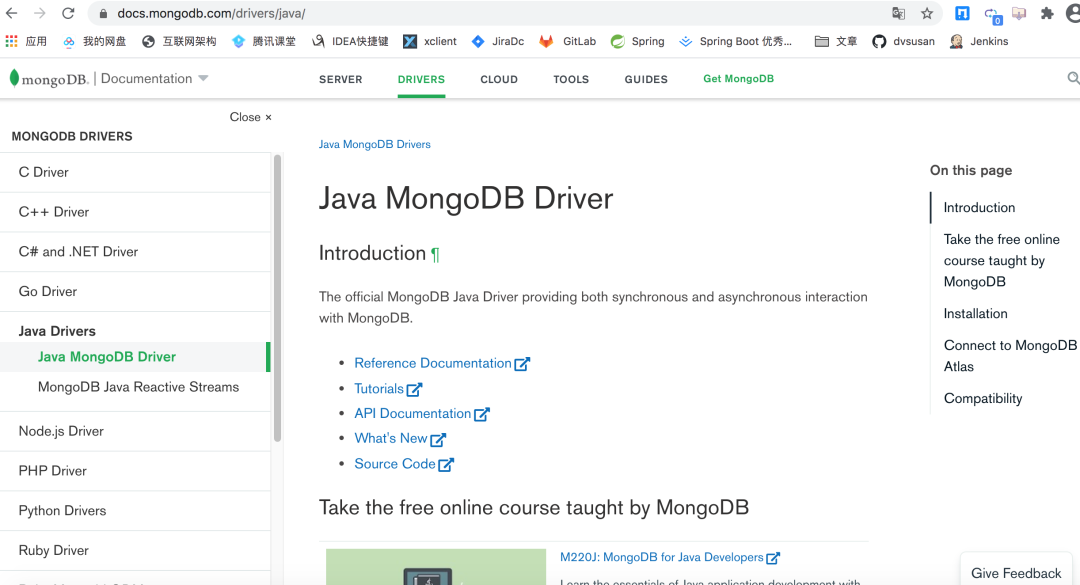Open the browser extensions puzzle icon
Viewport: 1080px width, 585px height.
[1047, 13]
